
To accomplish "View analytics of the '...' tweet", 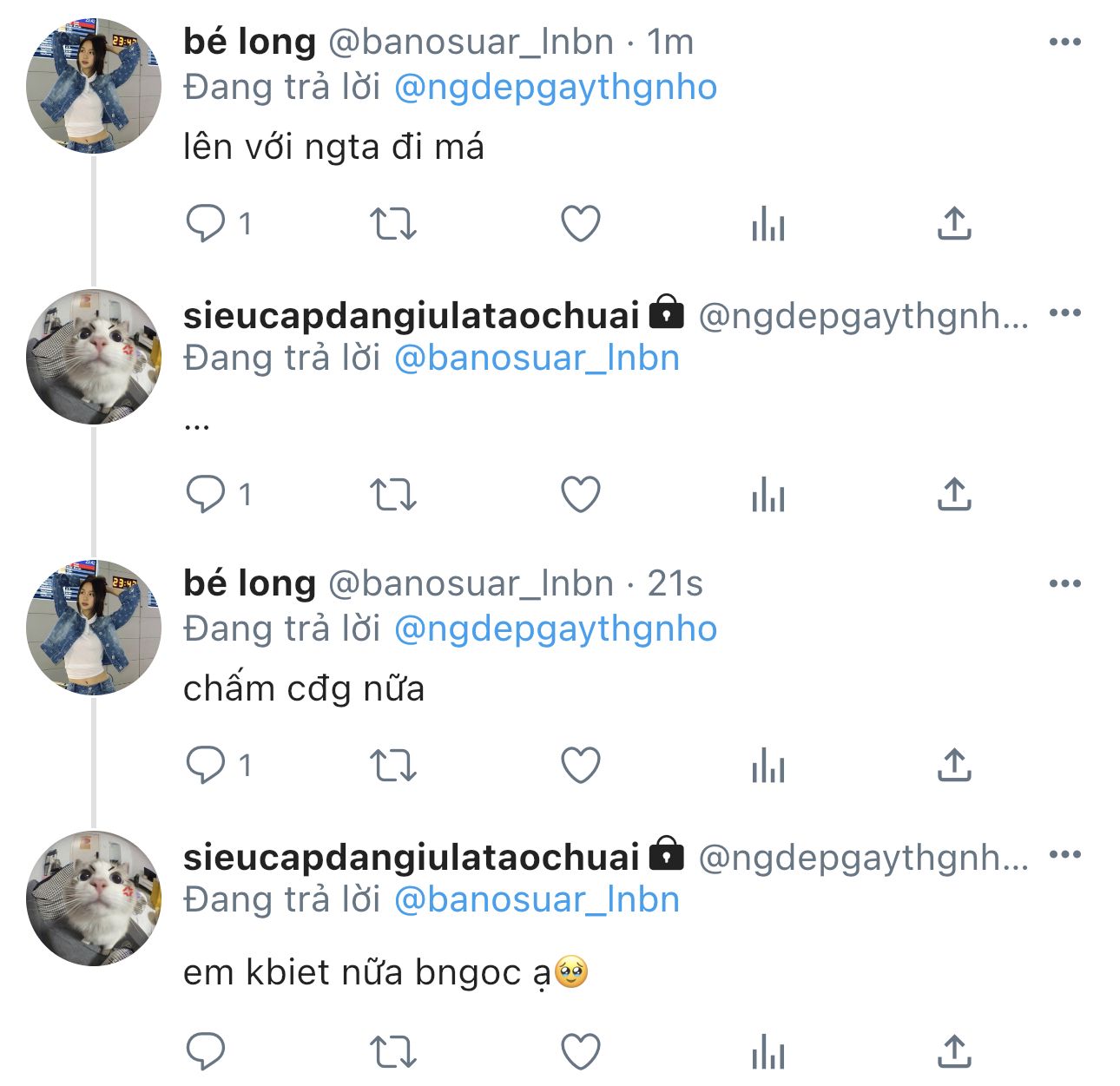I will click(x=768, y=495).
